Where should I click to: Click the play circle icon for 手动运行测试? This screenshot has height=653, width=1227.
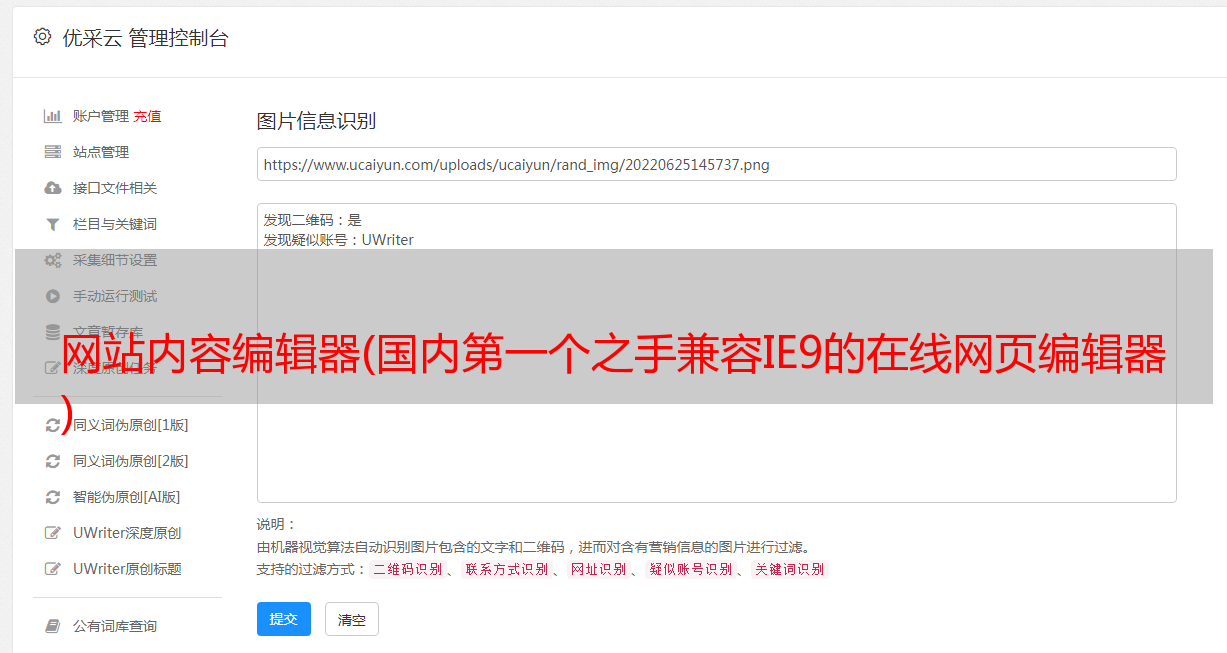click(53, 296)
